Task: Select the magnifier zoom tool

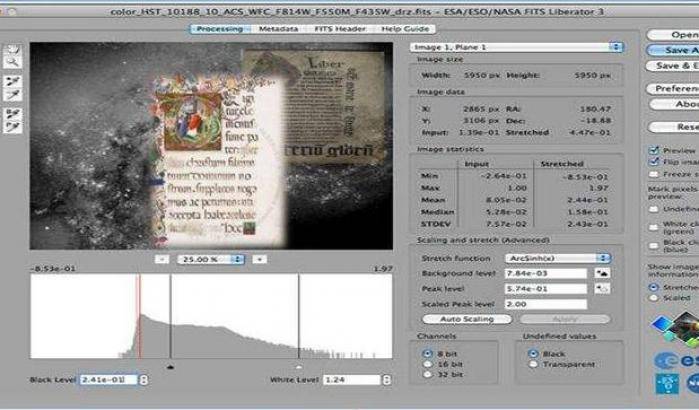Action: point(12,63)
